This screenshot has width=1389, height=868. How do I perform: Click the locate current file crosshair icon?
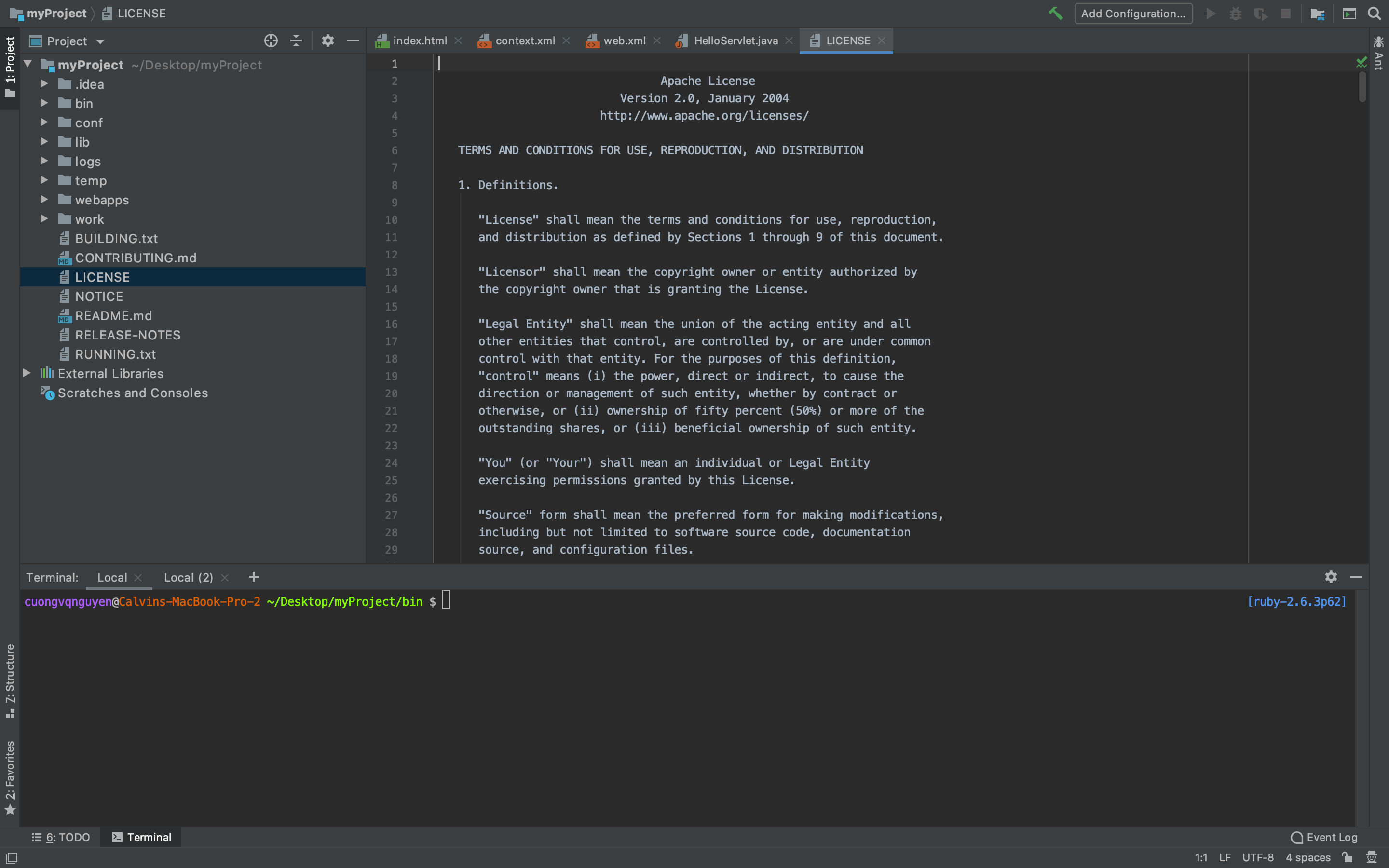[x=271, y=41]
